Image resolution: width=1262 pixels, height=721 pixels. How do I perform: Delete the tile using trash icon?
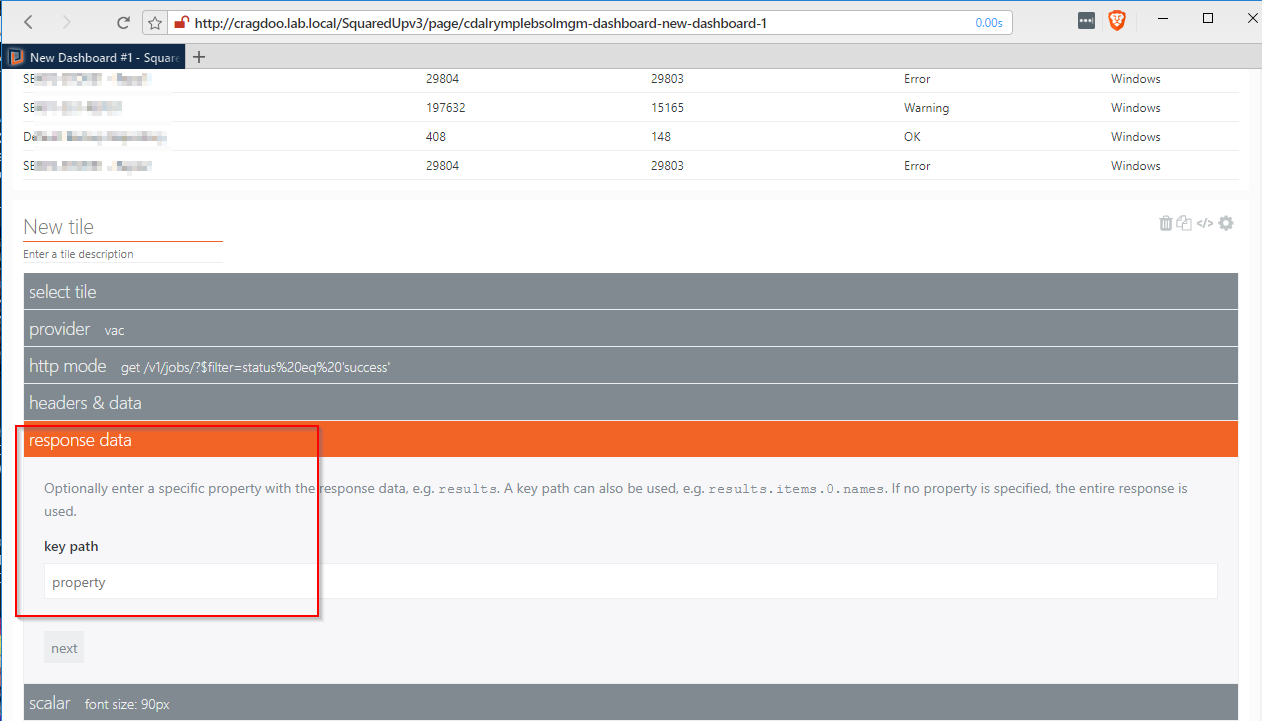pos(1166,224)
